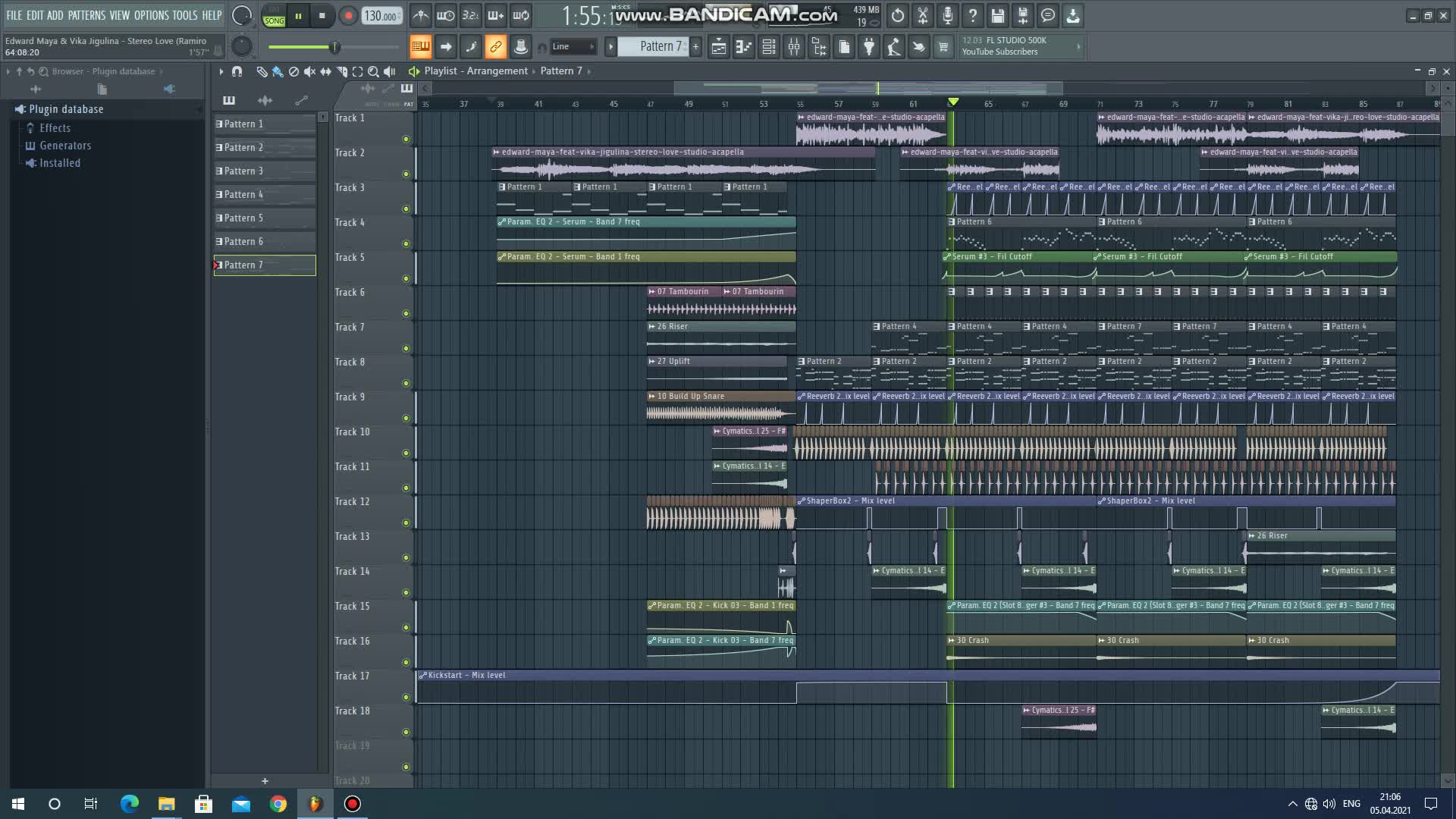Open the Mixer window icon

[793, 47]
